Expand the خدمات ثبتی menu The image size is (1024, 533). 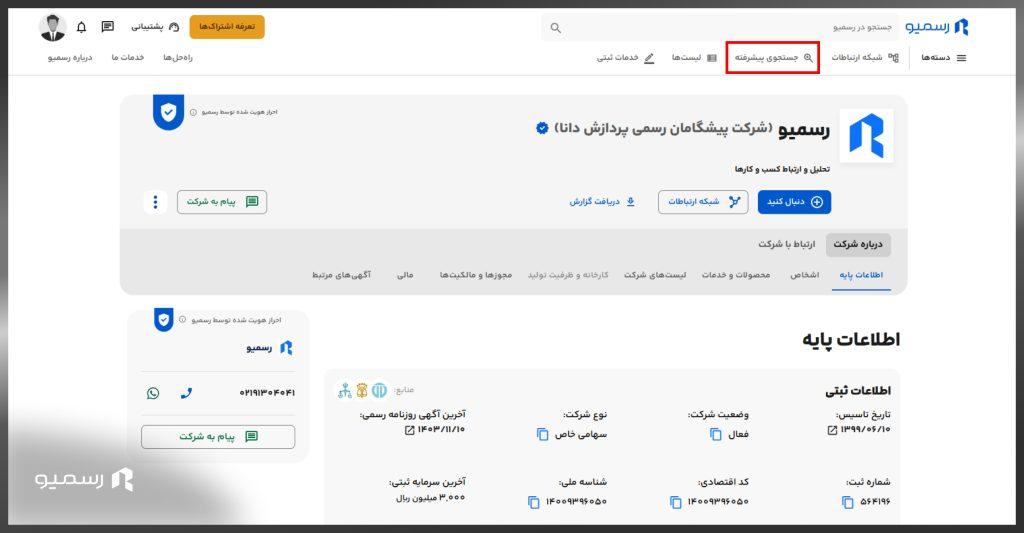click(x=626, y=58)
